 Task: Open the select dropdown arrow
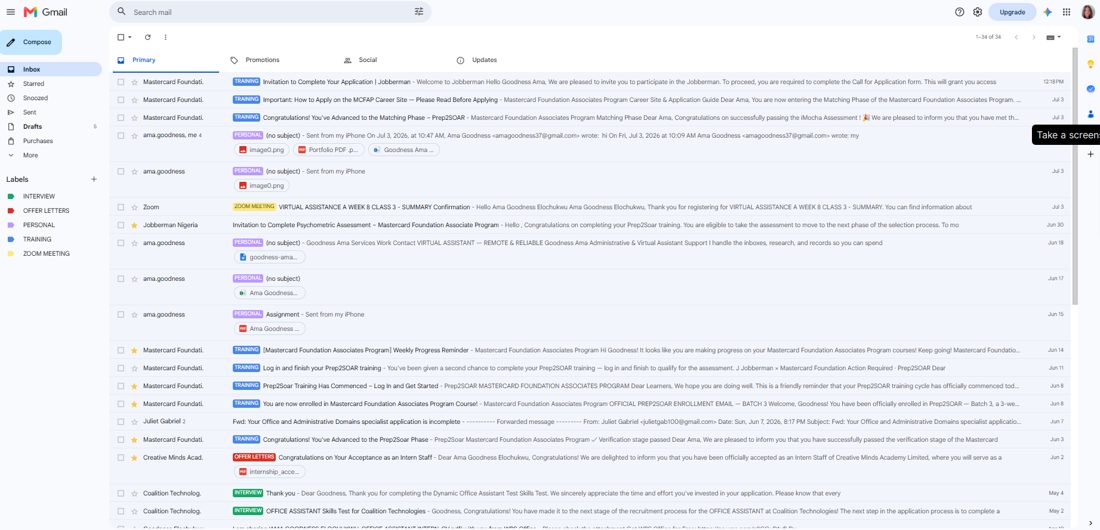[130, 37]
